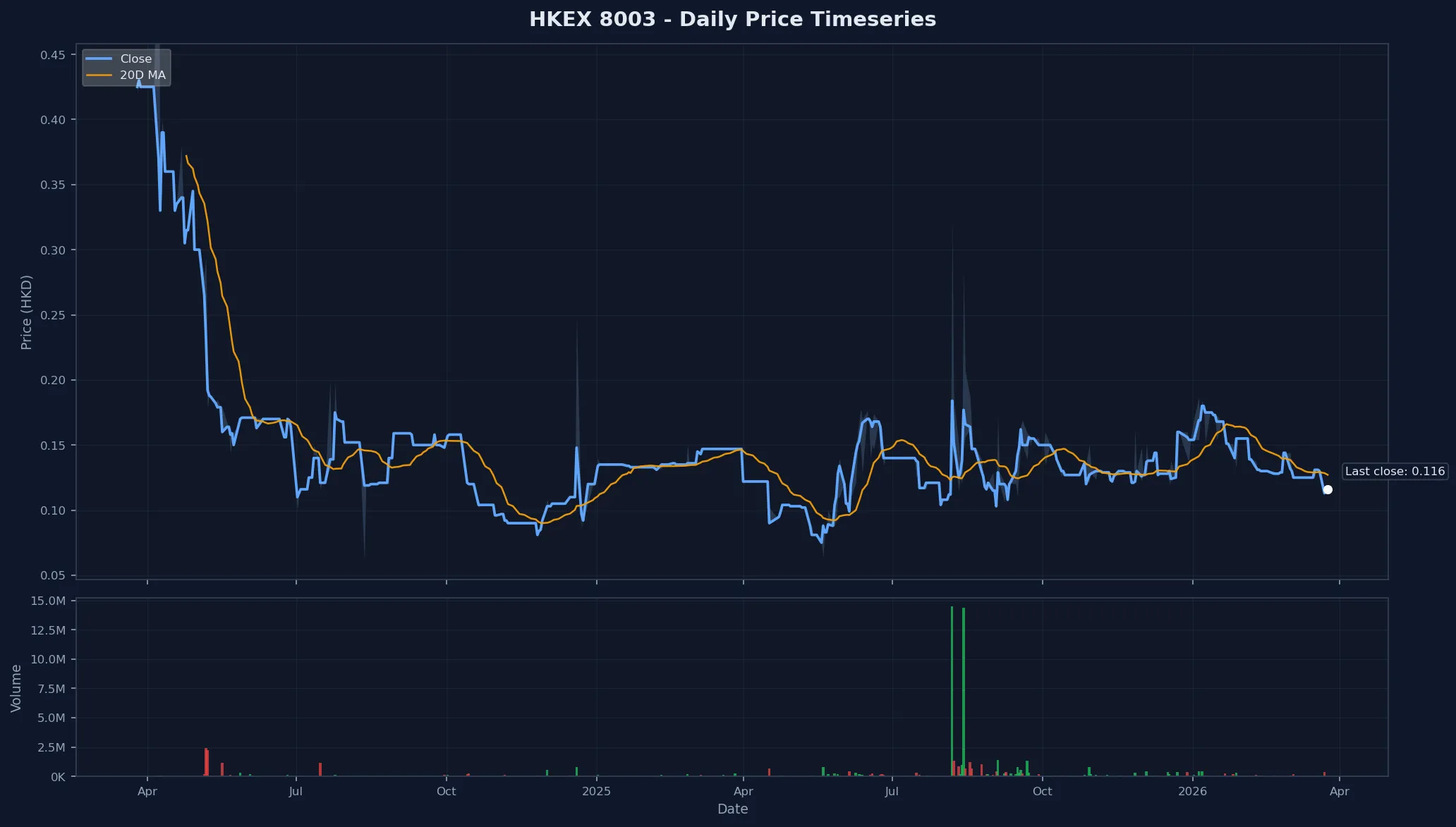Expand the legend box
The height and width of the screenshot is (827, 1456).
[126, 66]
